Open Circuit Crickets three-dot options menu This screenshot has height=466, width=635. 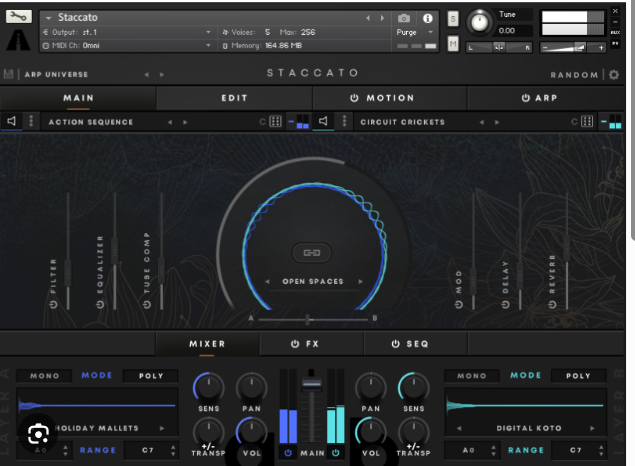[344, 121]
